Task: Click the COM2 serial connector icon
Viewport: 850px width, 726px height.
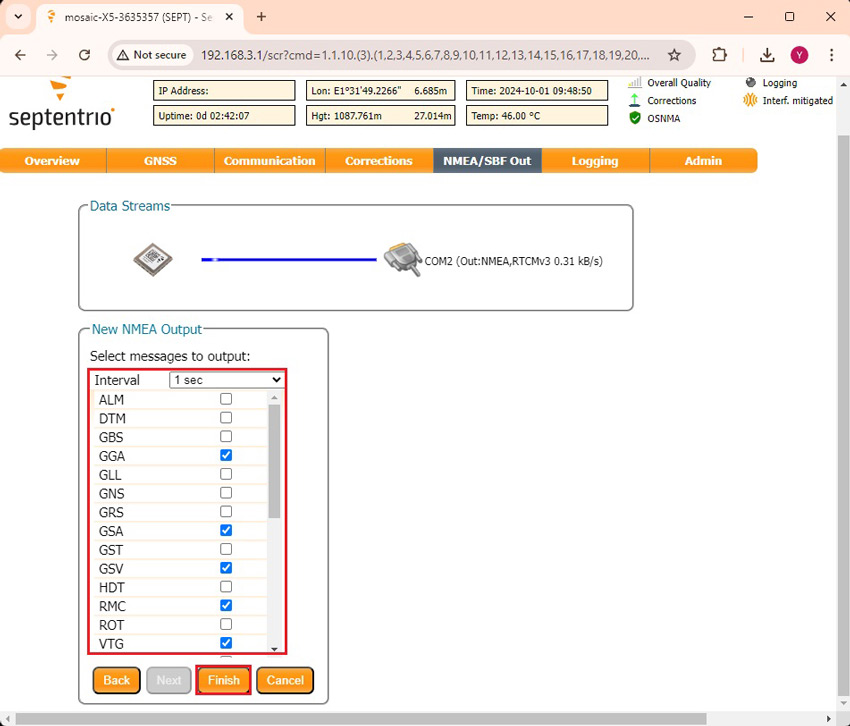Action: [402, 261]
